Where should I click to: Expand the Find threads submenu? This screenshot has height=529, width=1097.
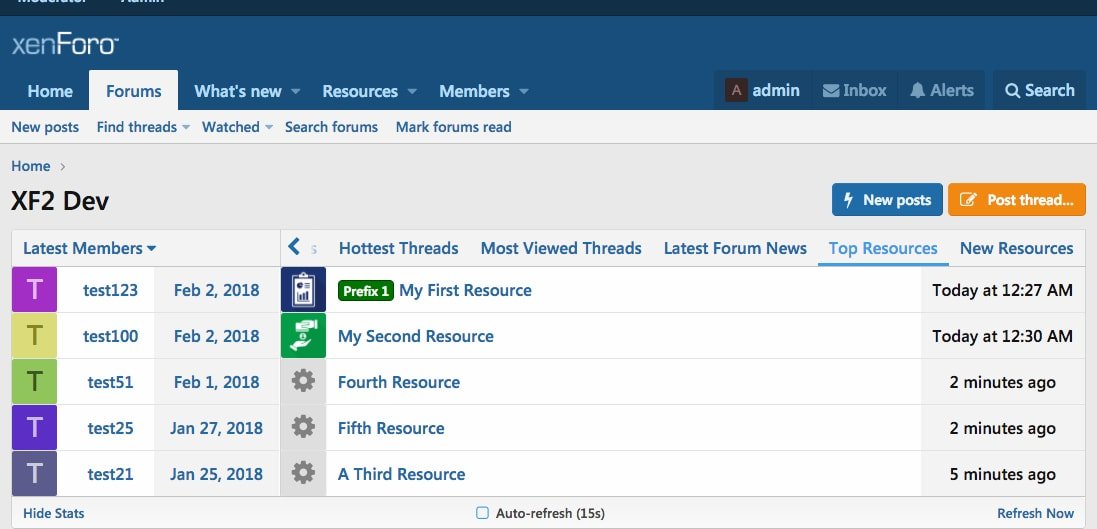186,127
